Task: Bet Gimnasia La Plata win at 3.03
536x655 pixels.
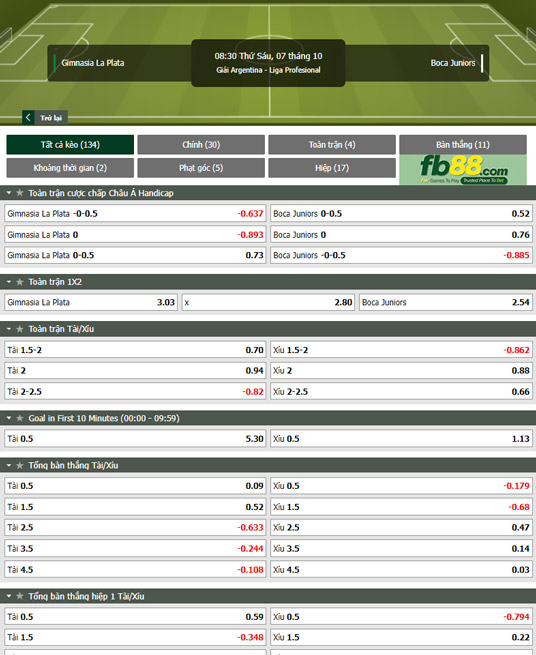Action: click(91, 302)
